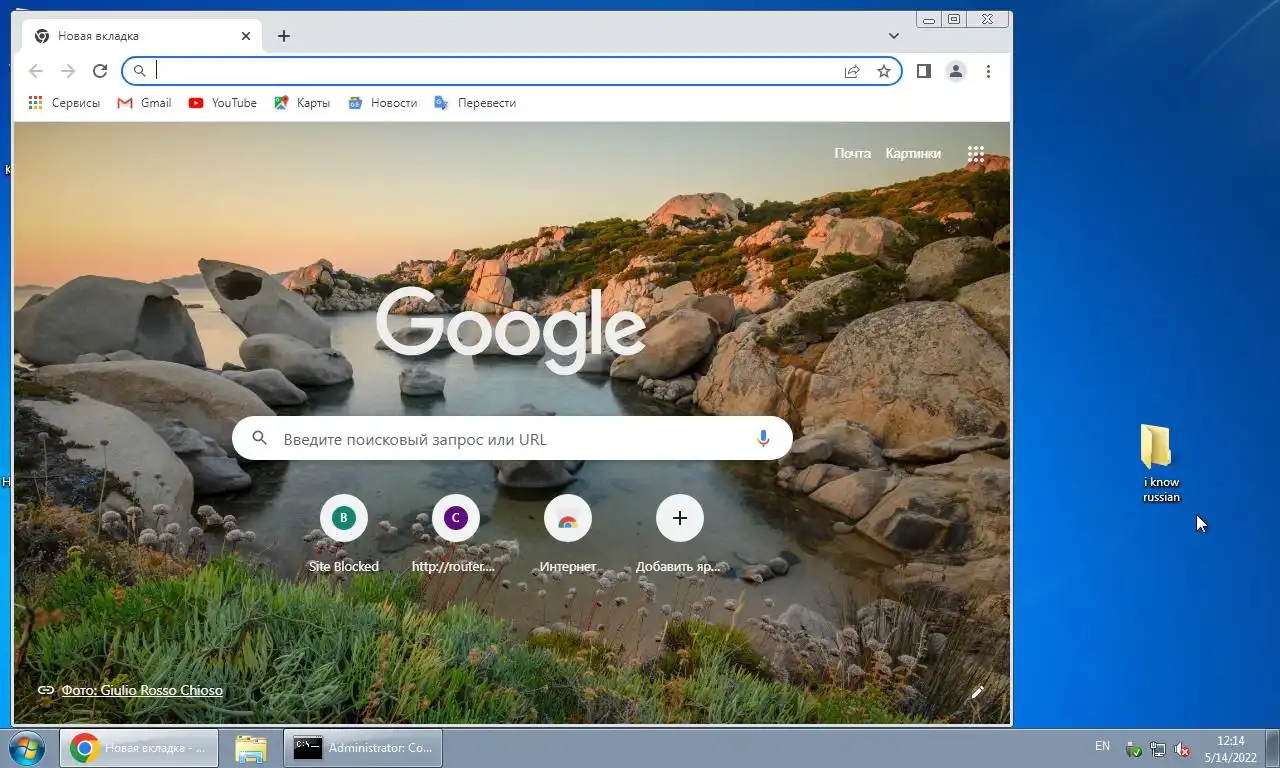
Task: Open the Сервисы apps bookmark
Action: coord(64,103)
